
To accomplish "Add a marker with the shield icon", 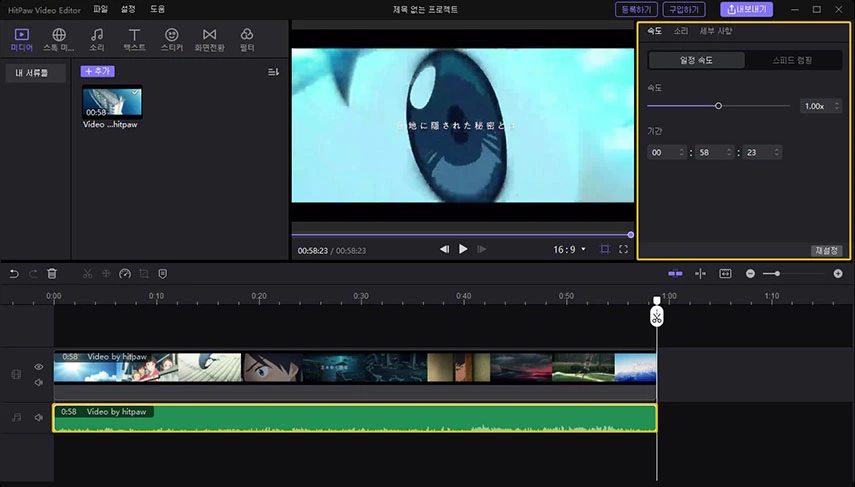I will pos(162,274).
